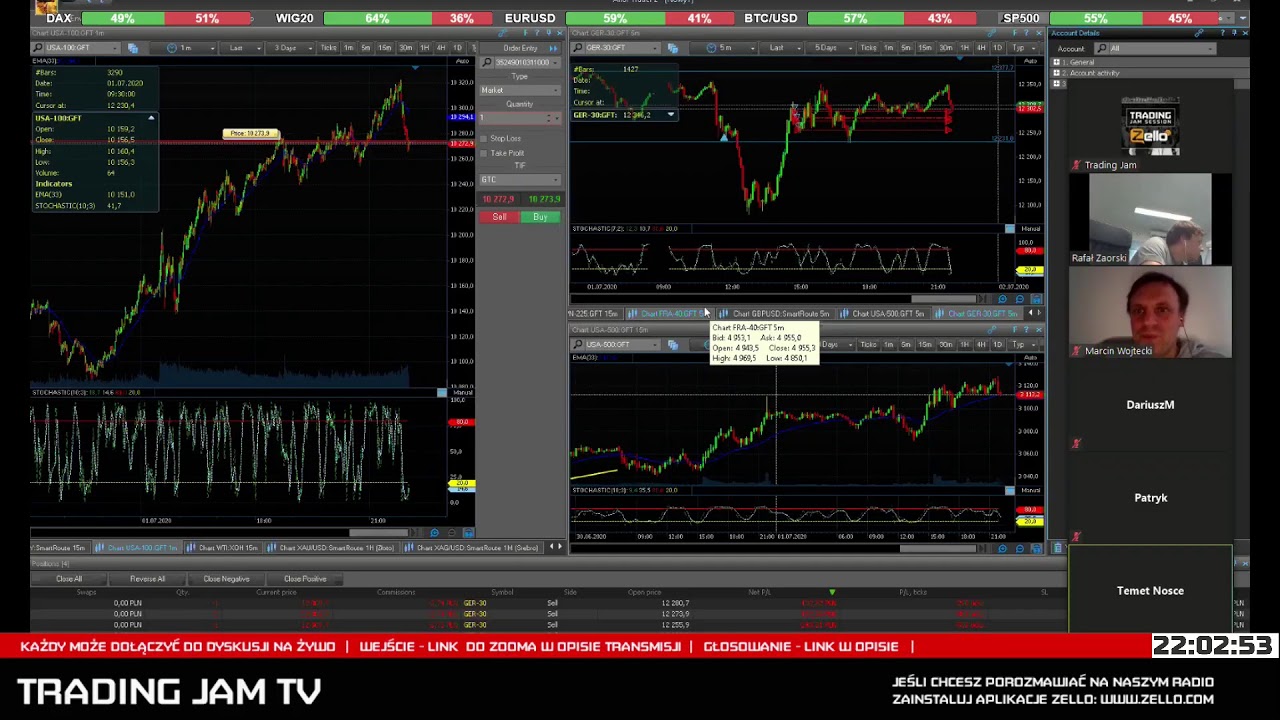Click link icon in GER-30 chart title bar

coord(991,33)
